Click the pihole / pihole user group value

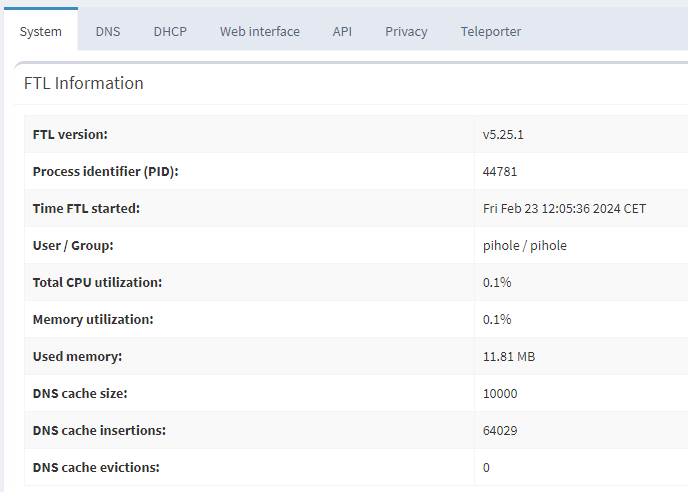tap(525, 245)
